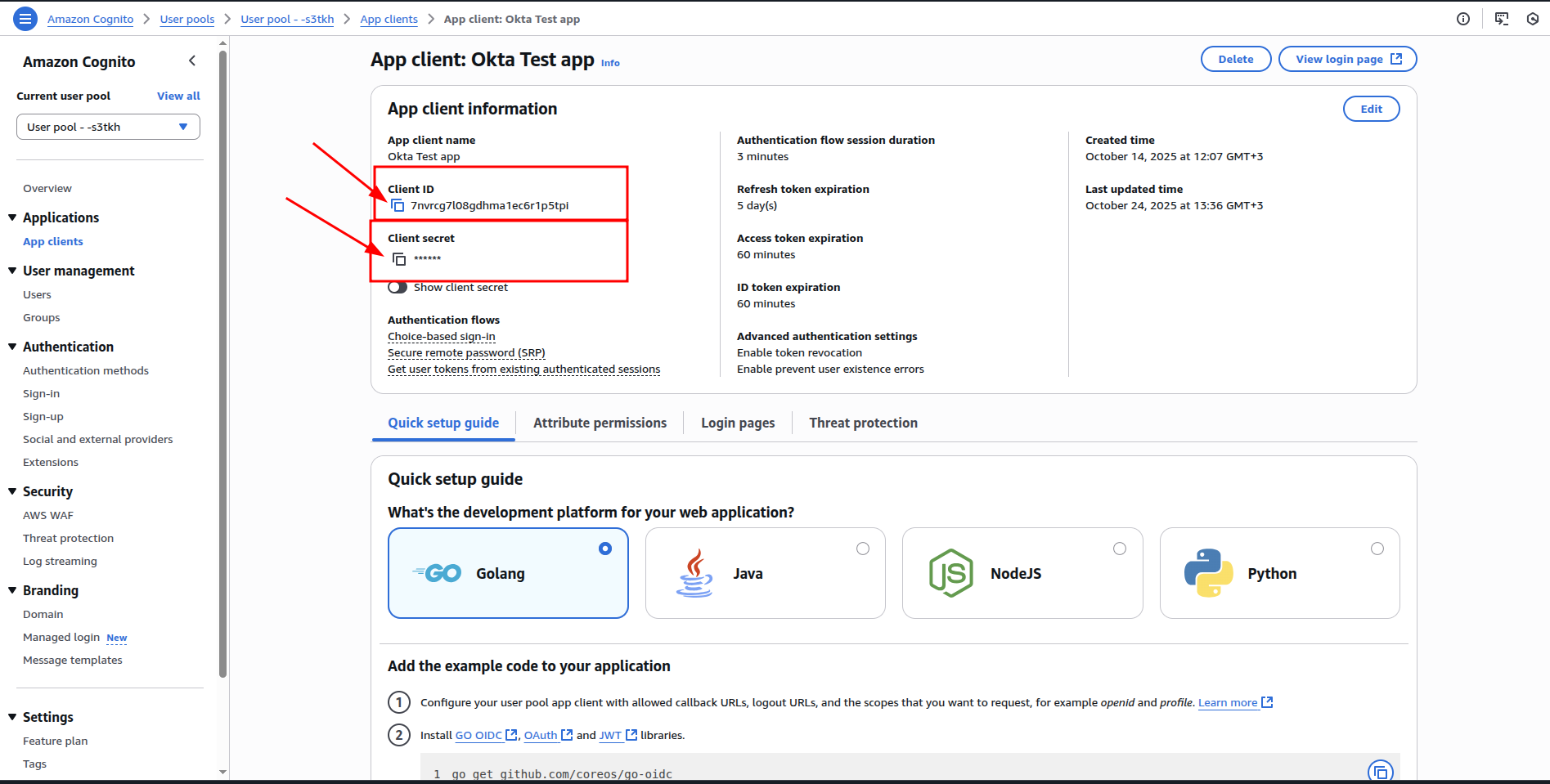Click App clients breadcrumb link
The width and height of the screenshot is (1550, 784).
point(389,19)
